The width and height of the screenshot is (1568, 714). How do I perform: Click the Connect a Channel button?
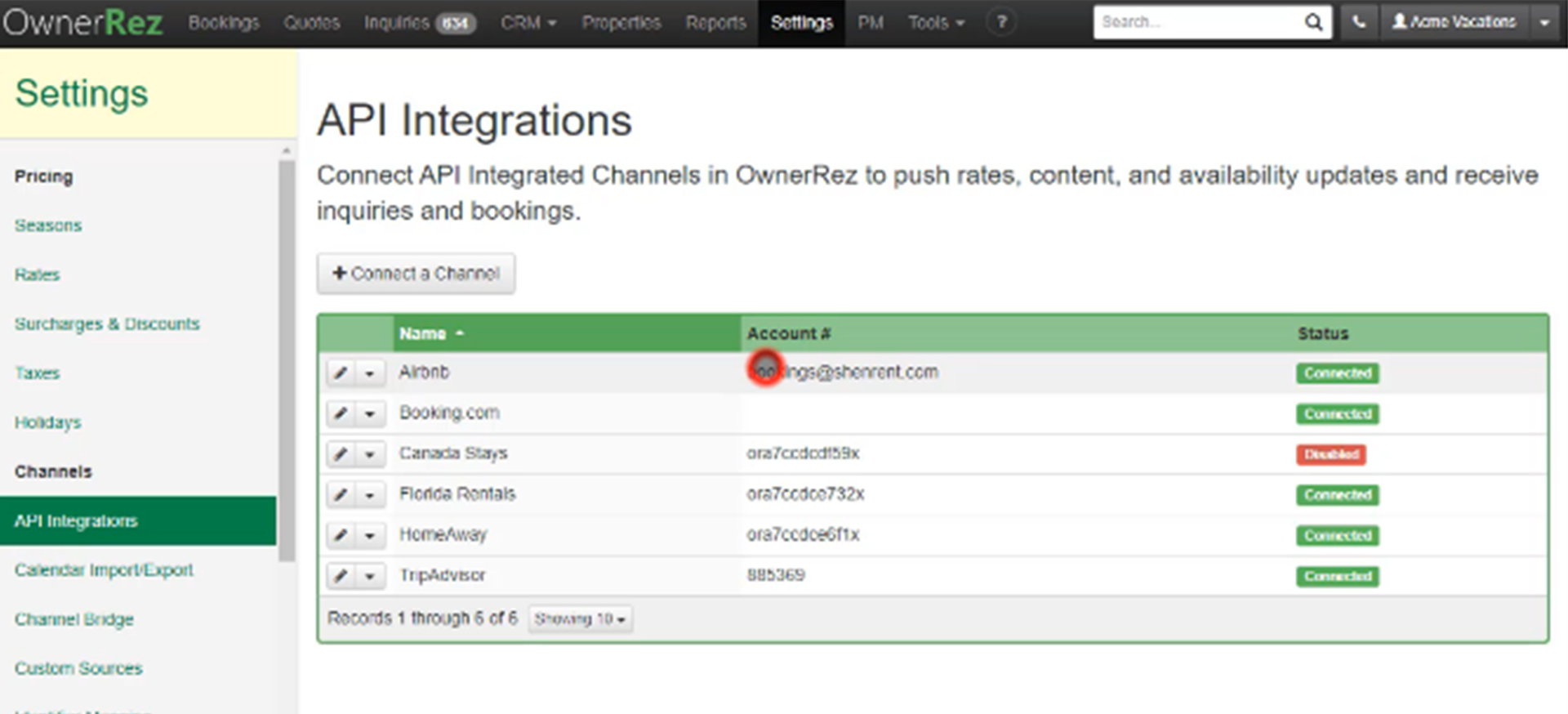click(x=416, y=274)
